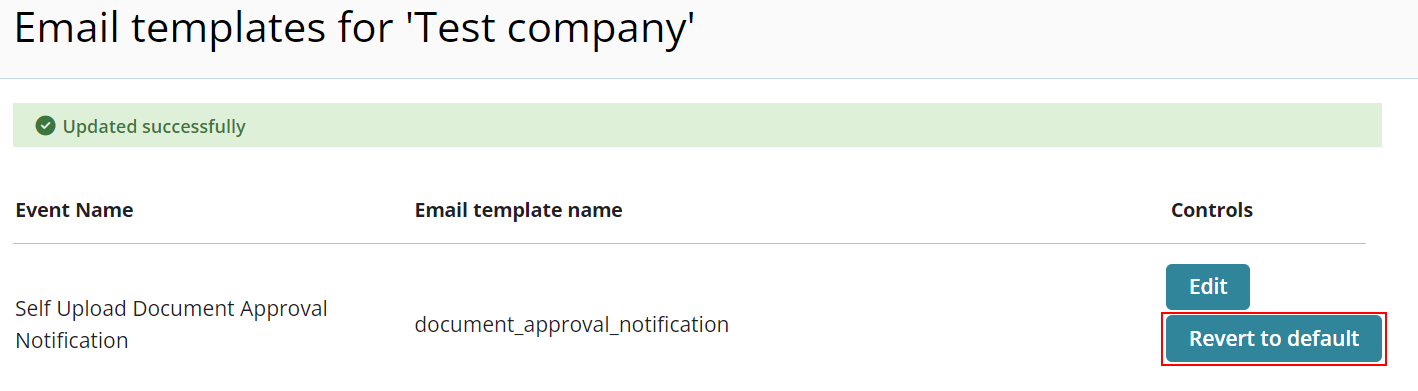Click the document_approval_notification template name
Viewport: 1418px width, 391px height.
[572, 325]
